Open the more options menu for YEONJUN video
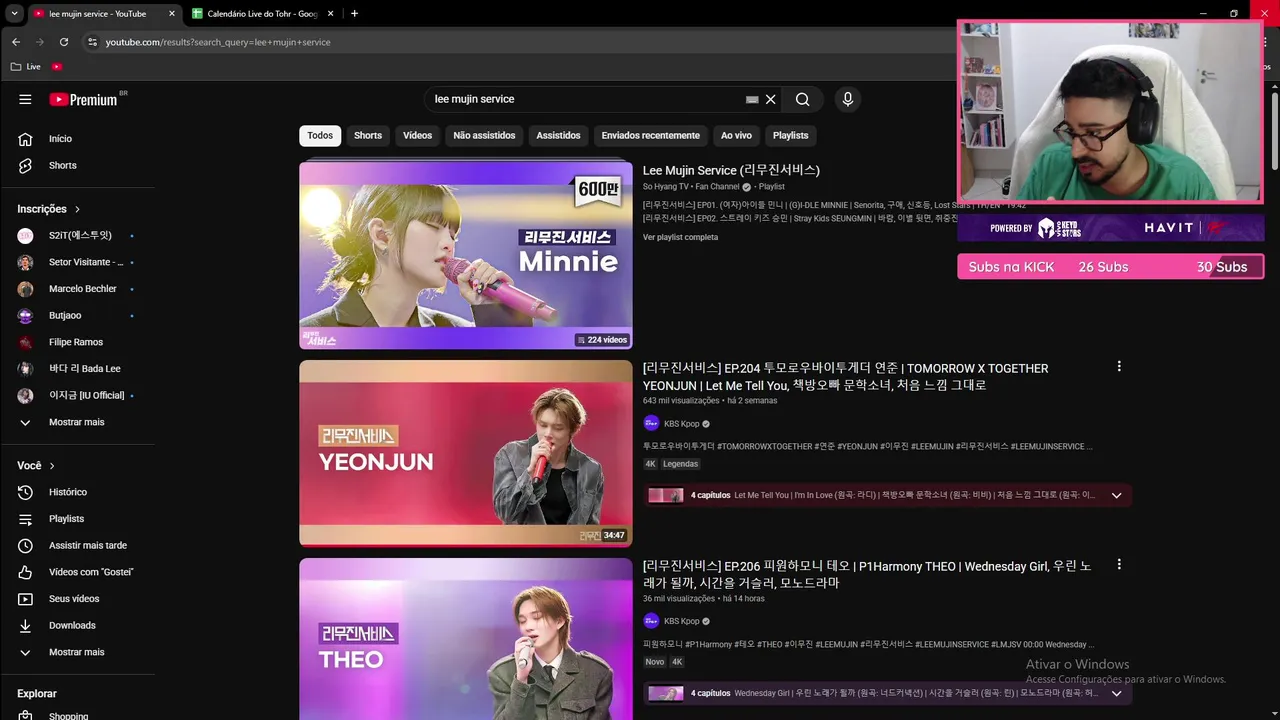Screen dimensions: 1280x720 click(1119, 367)
